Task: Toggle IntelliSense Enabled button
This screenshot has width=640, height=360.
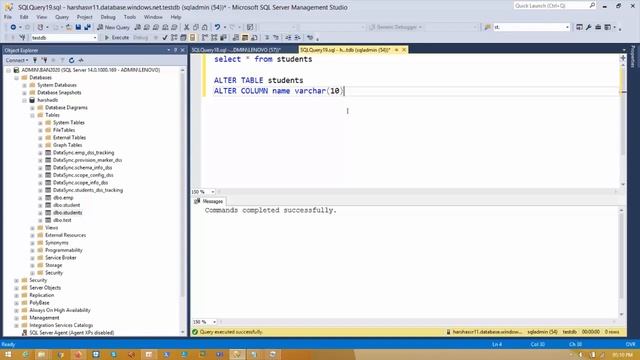Action: pyautogui.click(x=192, y=38)
